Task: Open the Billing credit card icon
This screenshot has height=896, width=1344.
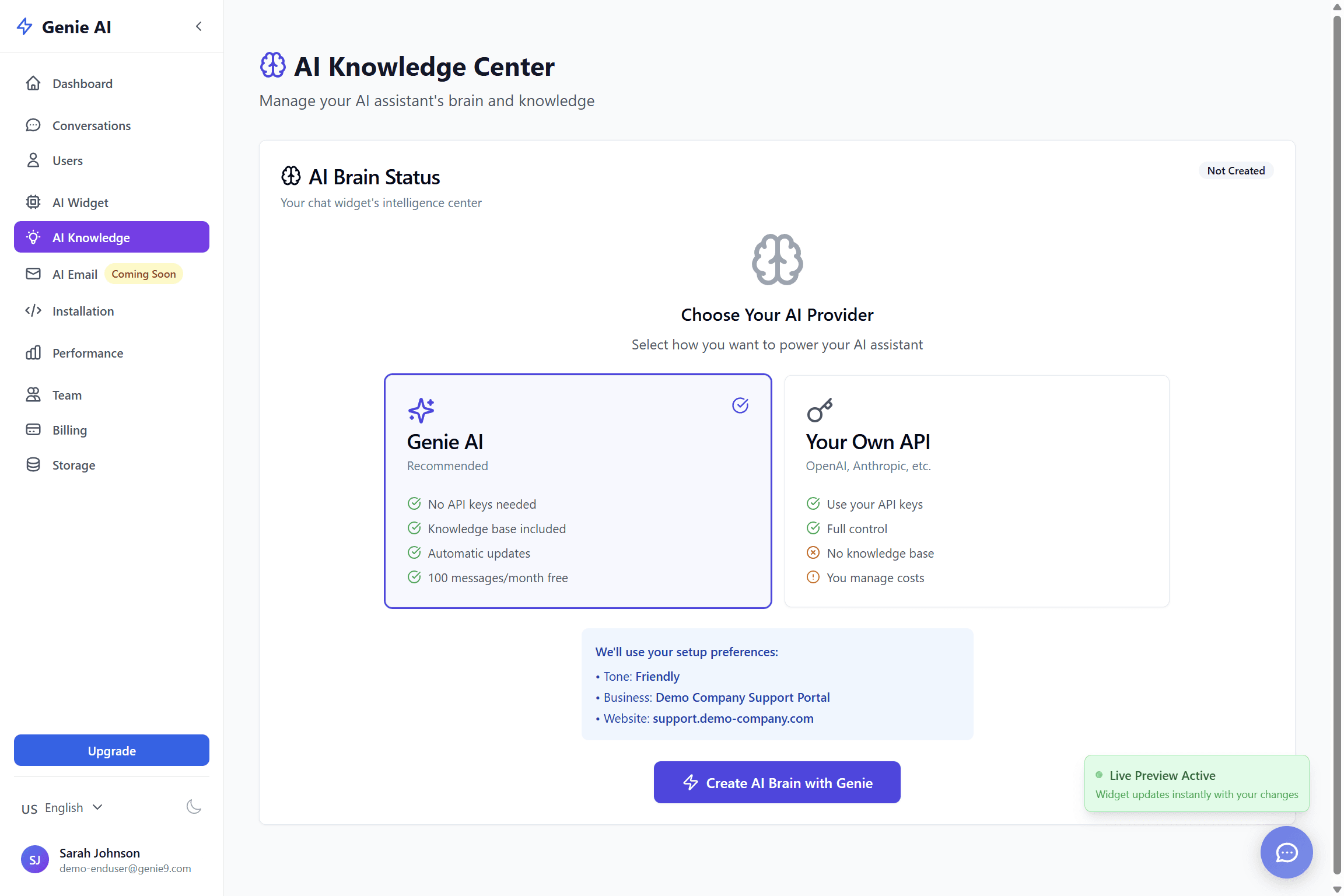Action: (33, 430)
